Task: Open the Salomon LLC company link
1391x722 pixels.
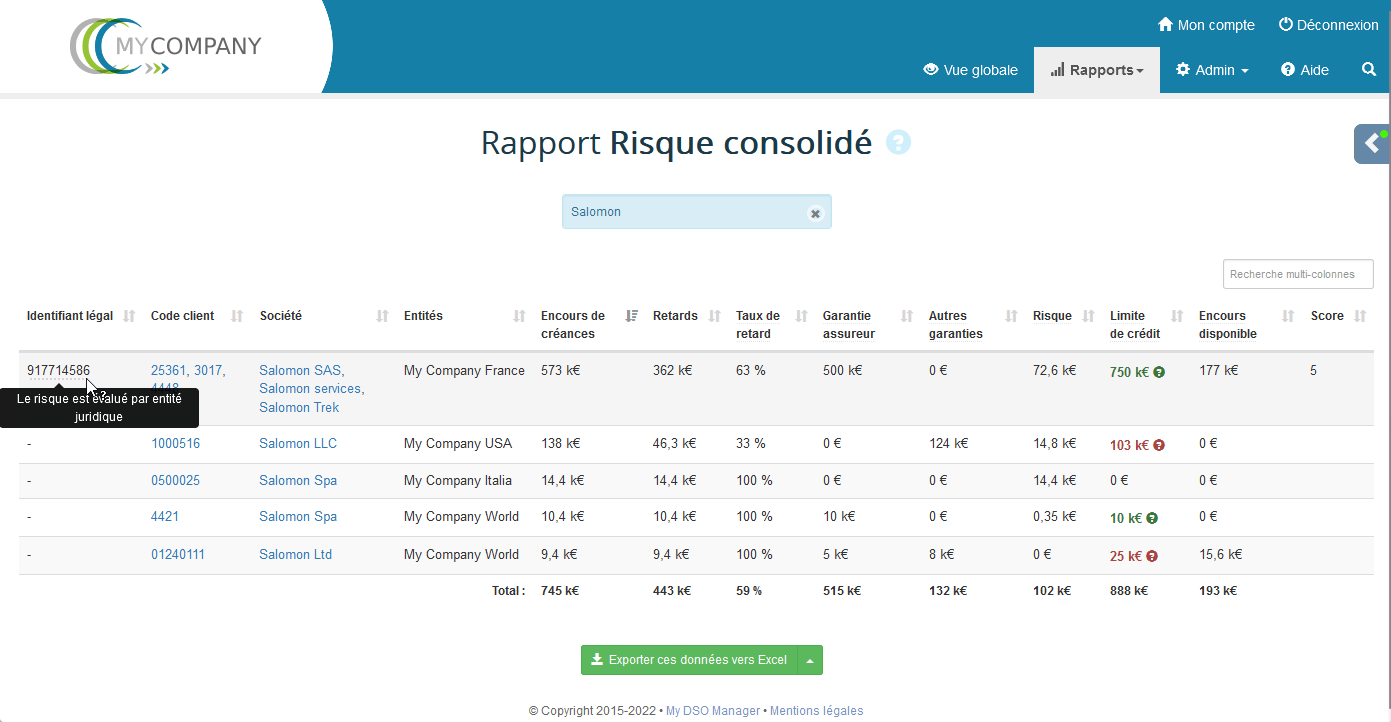Action: (x=297, y=443)
